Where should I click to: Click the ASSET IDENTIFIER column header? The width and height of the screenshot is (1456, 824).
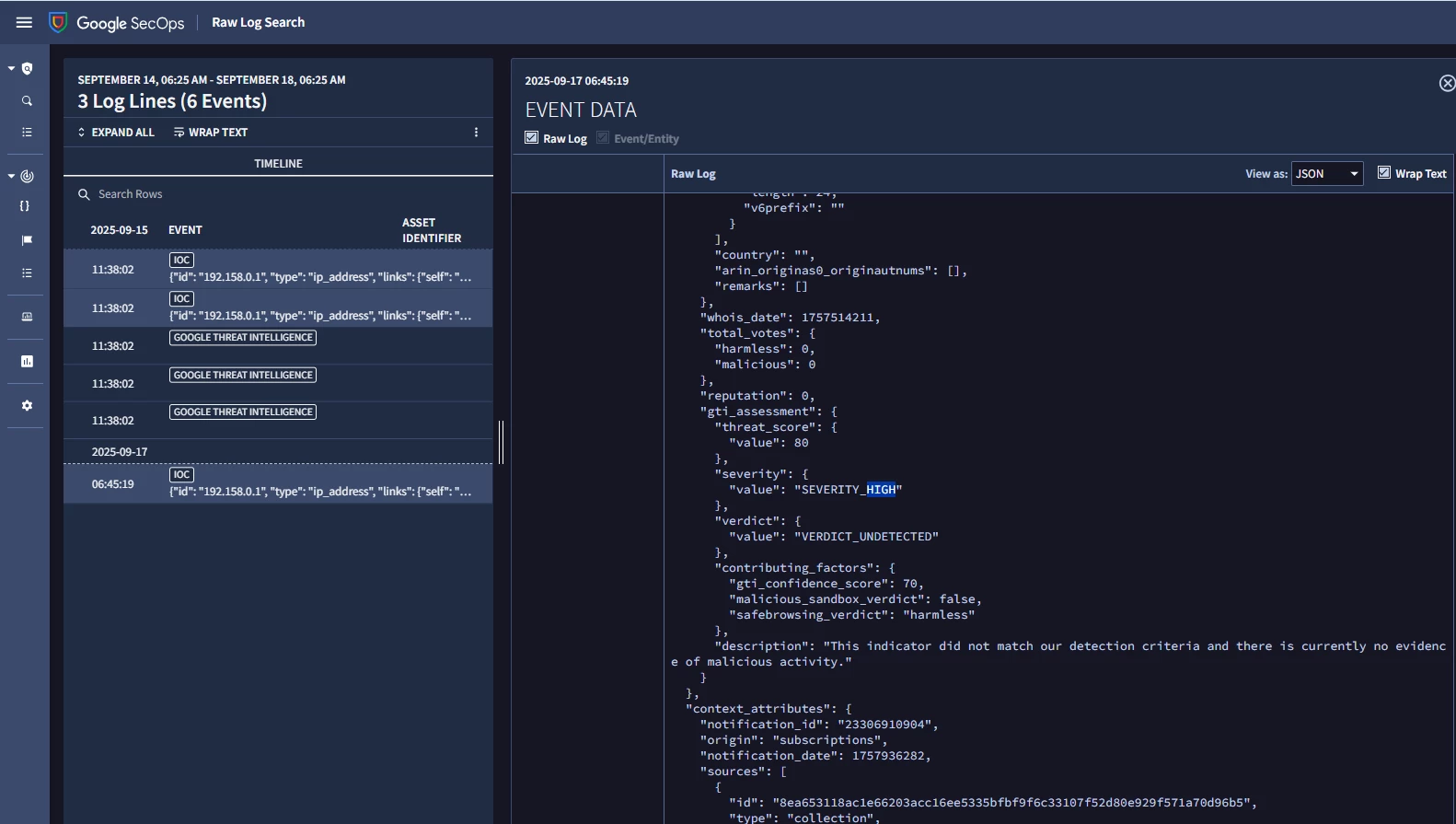point(432,230)
